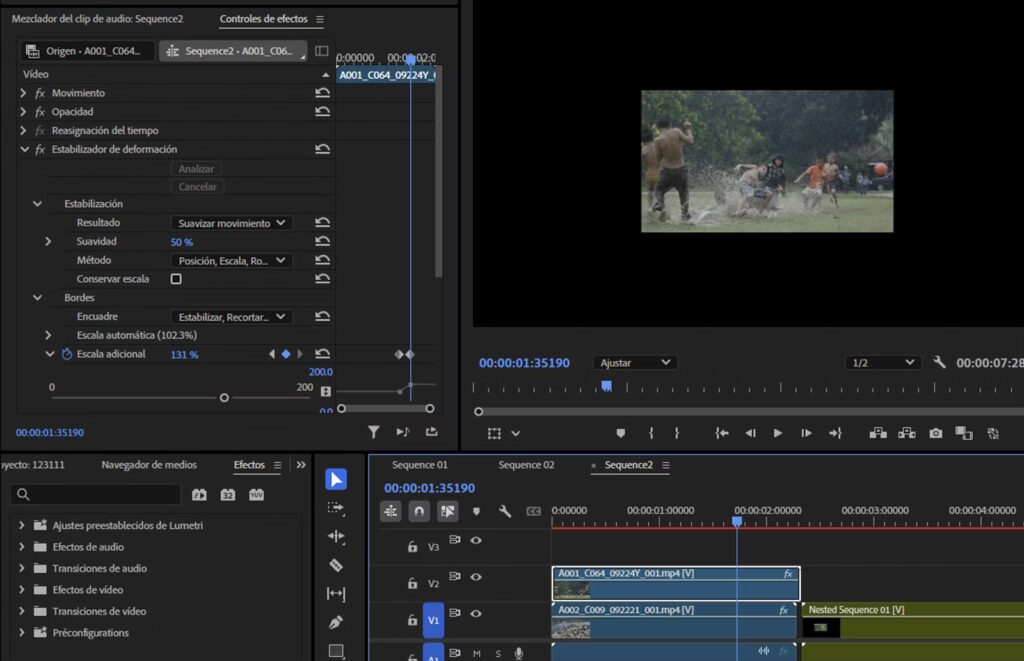Click the search field in the Efectos panel
This screenshot has height=661, width=1024.
coord(95,494)
